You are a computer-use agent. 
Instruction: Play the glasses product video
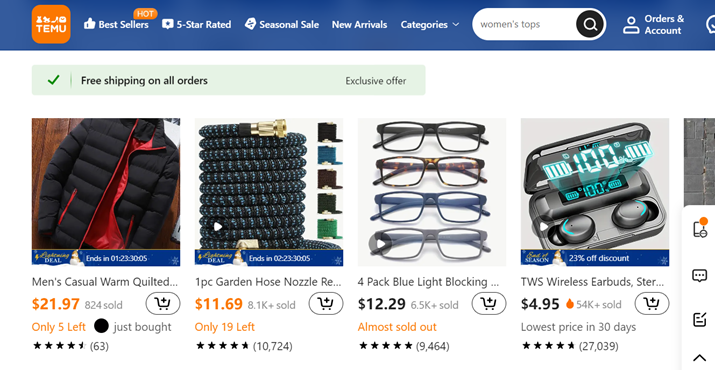point(380,243)
